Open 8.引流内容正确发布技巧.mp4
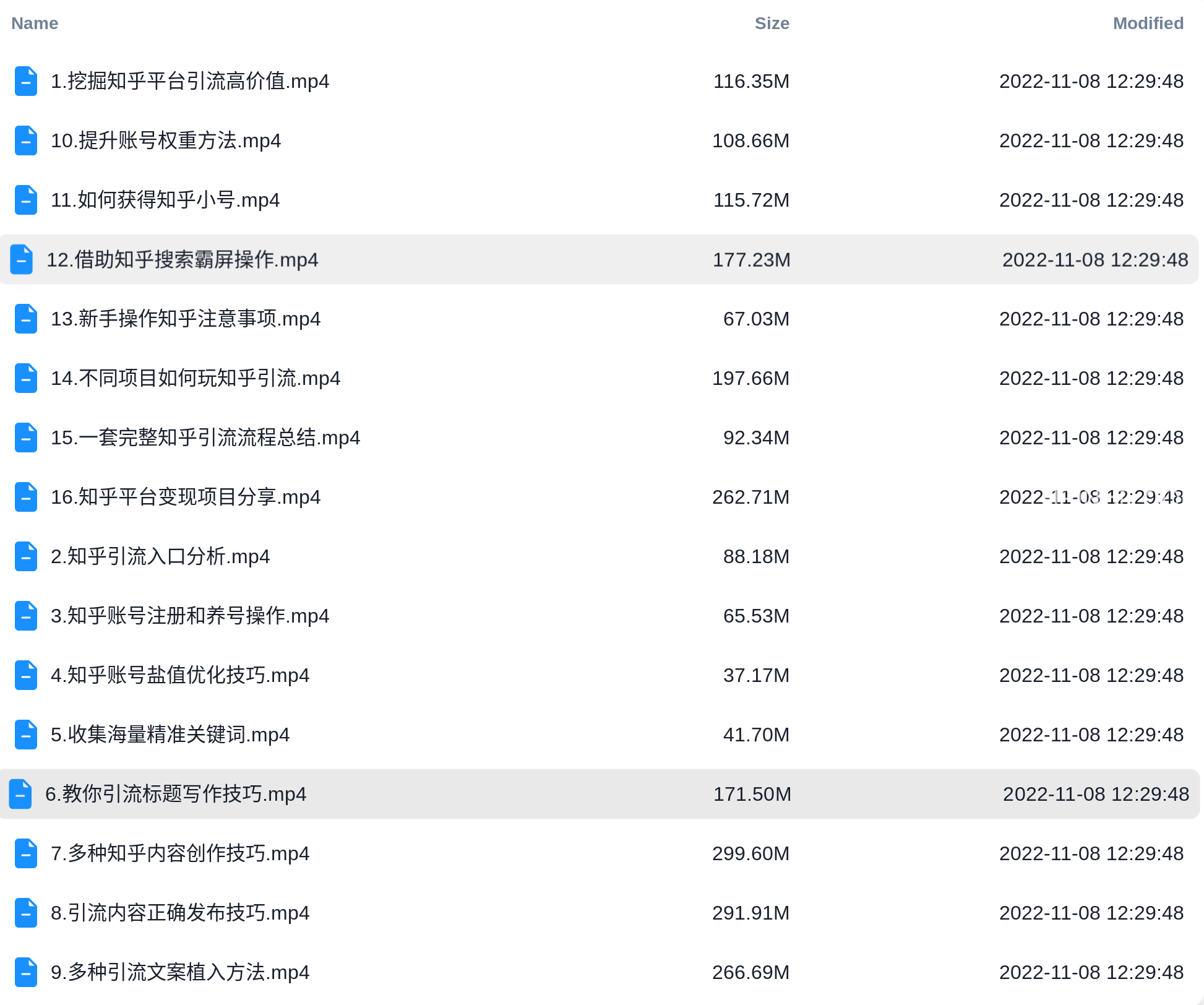The height and width of the screenshot is (1005, 1204). click(x=180, y=913)
